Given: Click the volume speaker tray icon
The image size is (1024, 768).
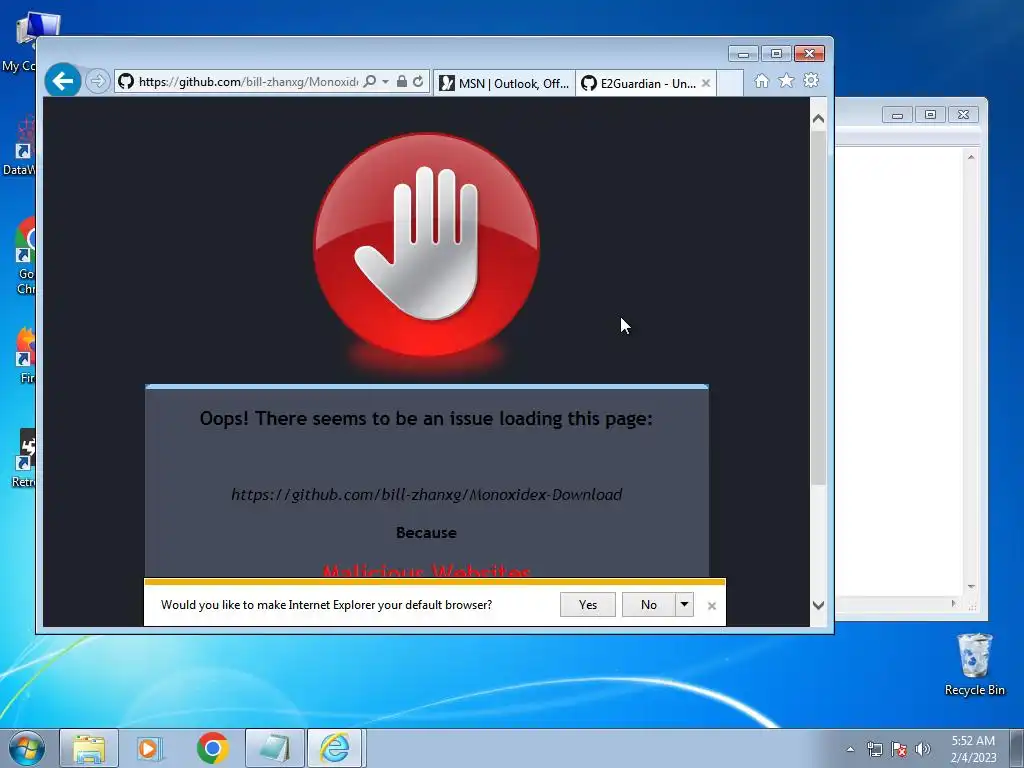Looking at the screenshot, I should (922, 749).
